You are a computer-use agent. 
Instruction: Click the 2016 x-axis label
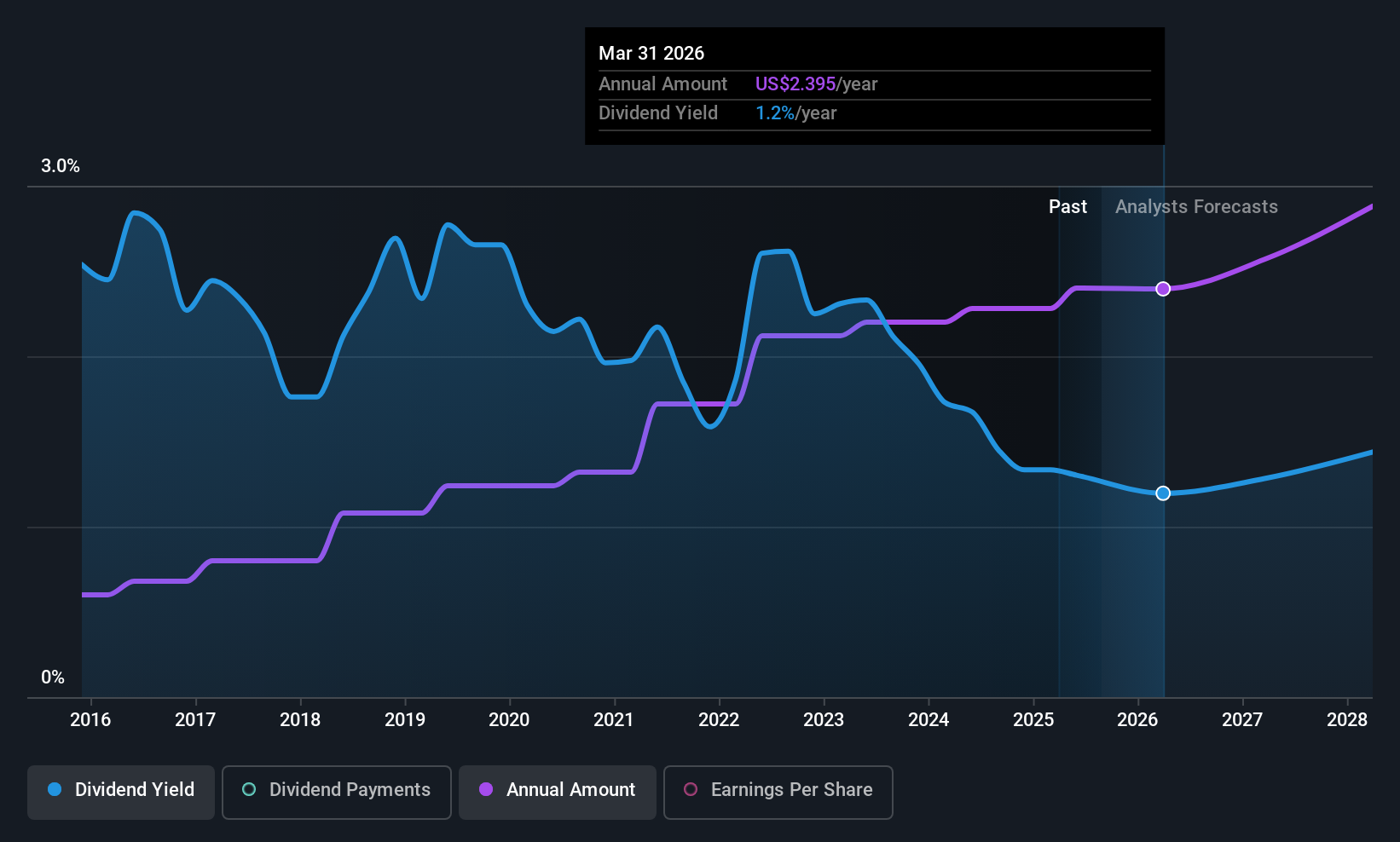90,720
